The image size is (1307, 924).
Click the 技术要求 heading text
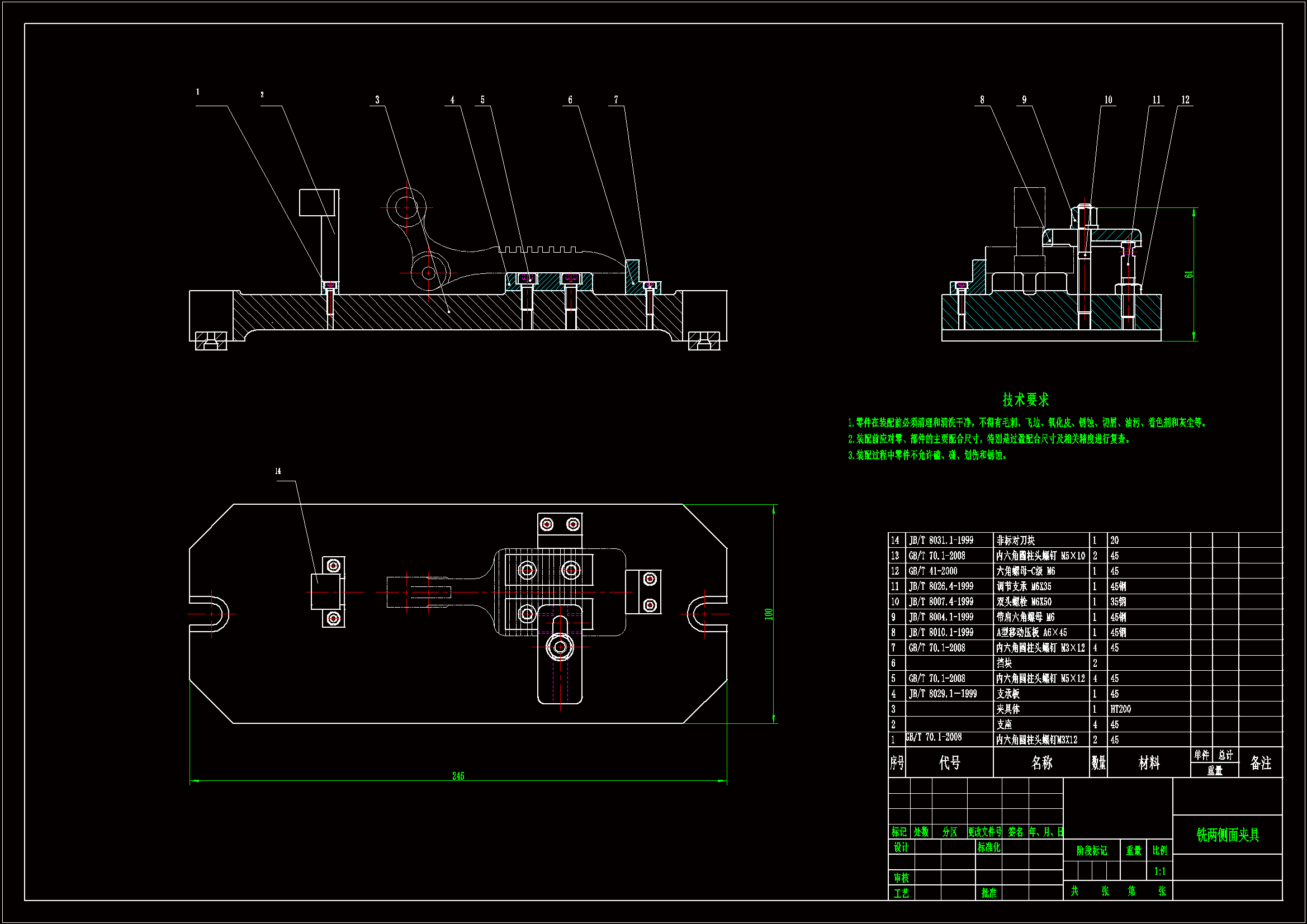coord(1025,400)
